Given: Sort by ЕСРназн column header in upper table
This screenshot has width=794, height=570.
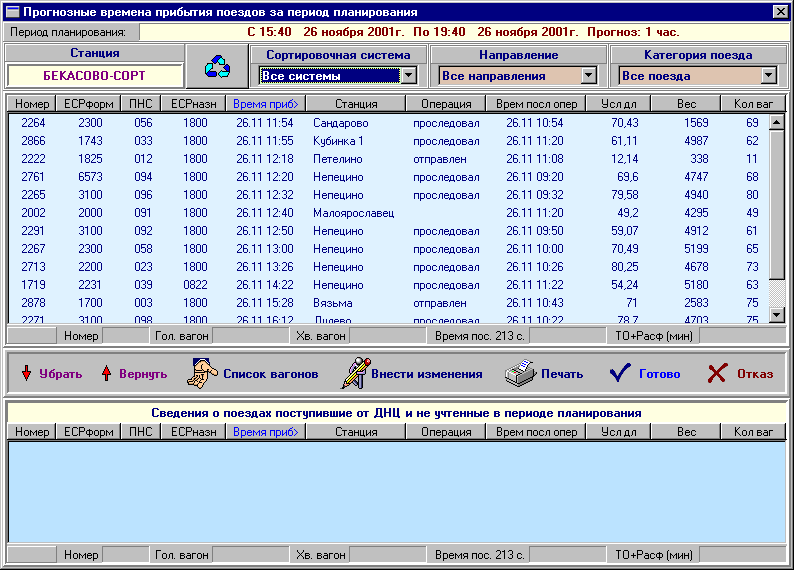Looking at the screenshot, I should 193,104.
